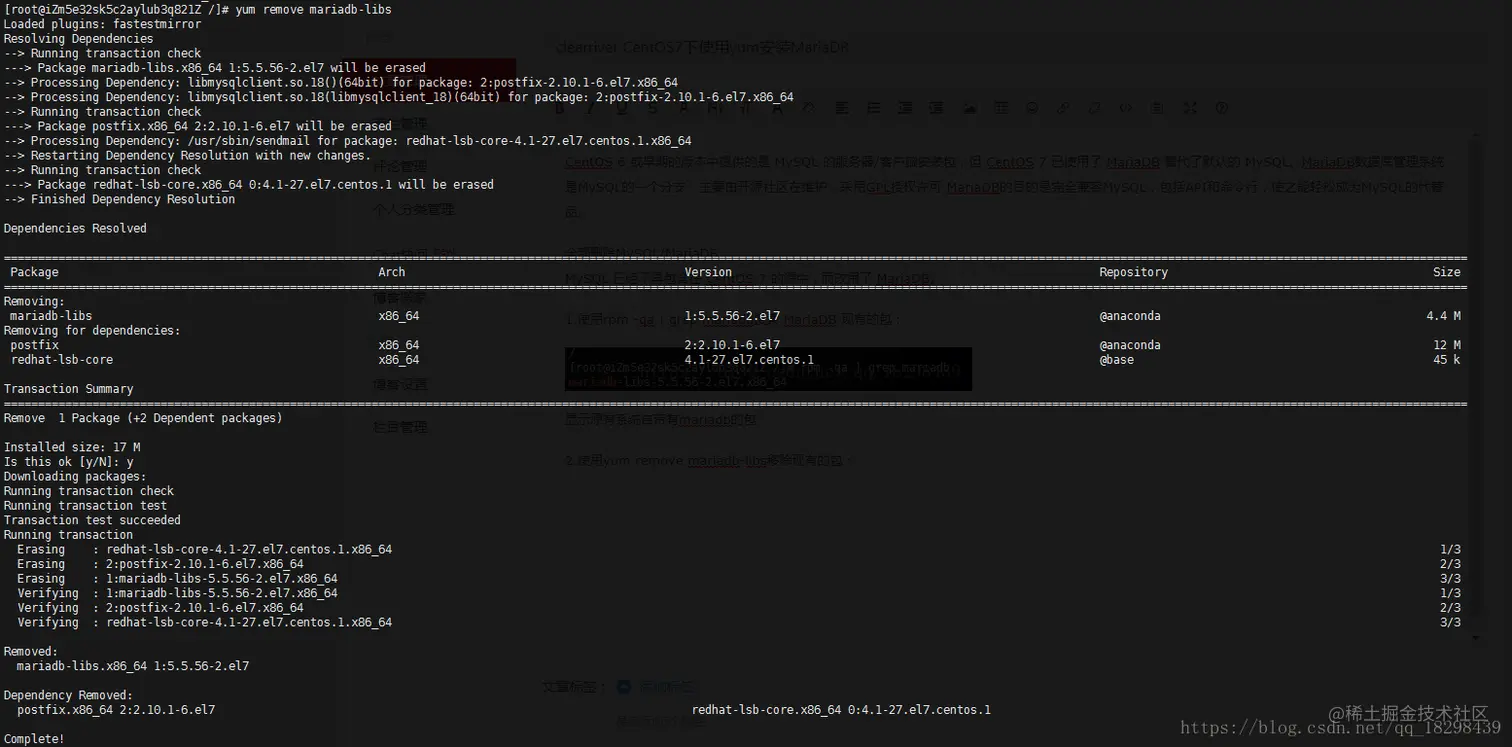Click 'Remove 1 Package (+2 Dependent packages)' line
The width and height of the screenshot is (1512, 747).
tap(143, 418)
